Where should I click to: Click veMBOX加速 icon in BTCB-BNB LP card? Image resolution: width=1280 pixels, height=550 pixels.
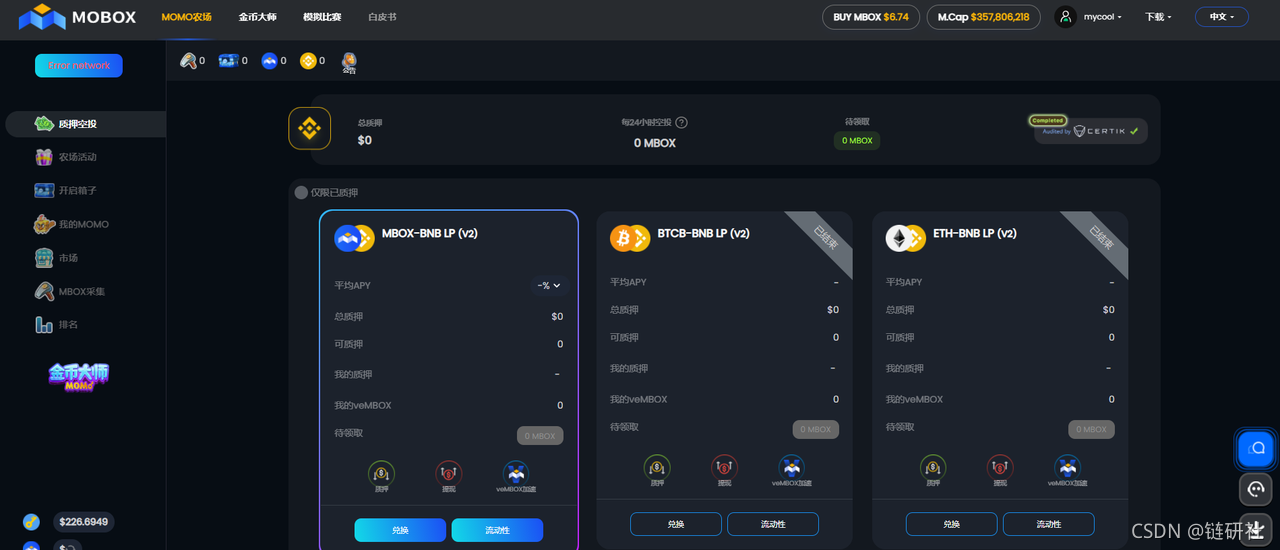791,470
